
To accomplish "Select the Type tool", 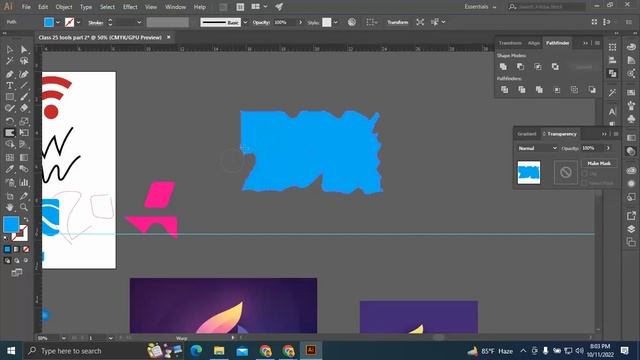I will point(10,86).
